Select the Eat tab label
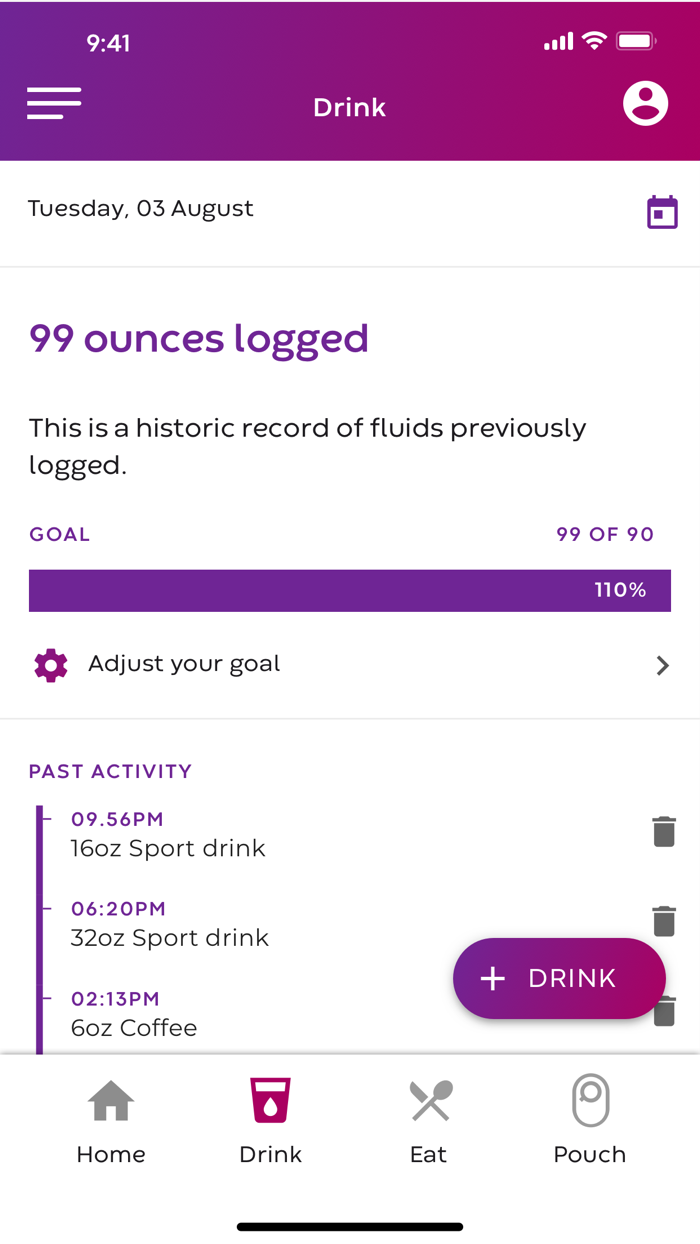Screen dimensions: 700x1244 pos(428,1154)
